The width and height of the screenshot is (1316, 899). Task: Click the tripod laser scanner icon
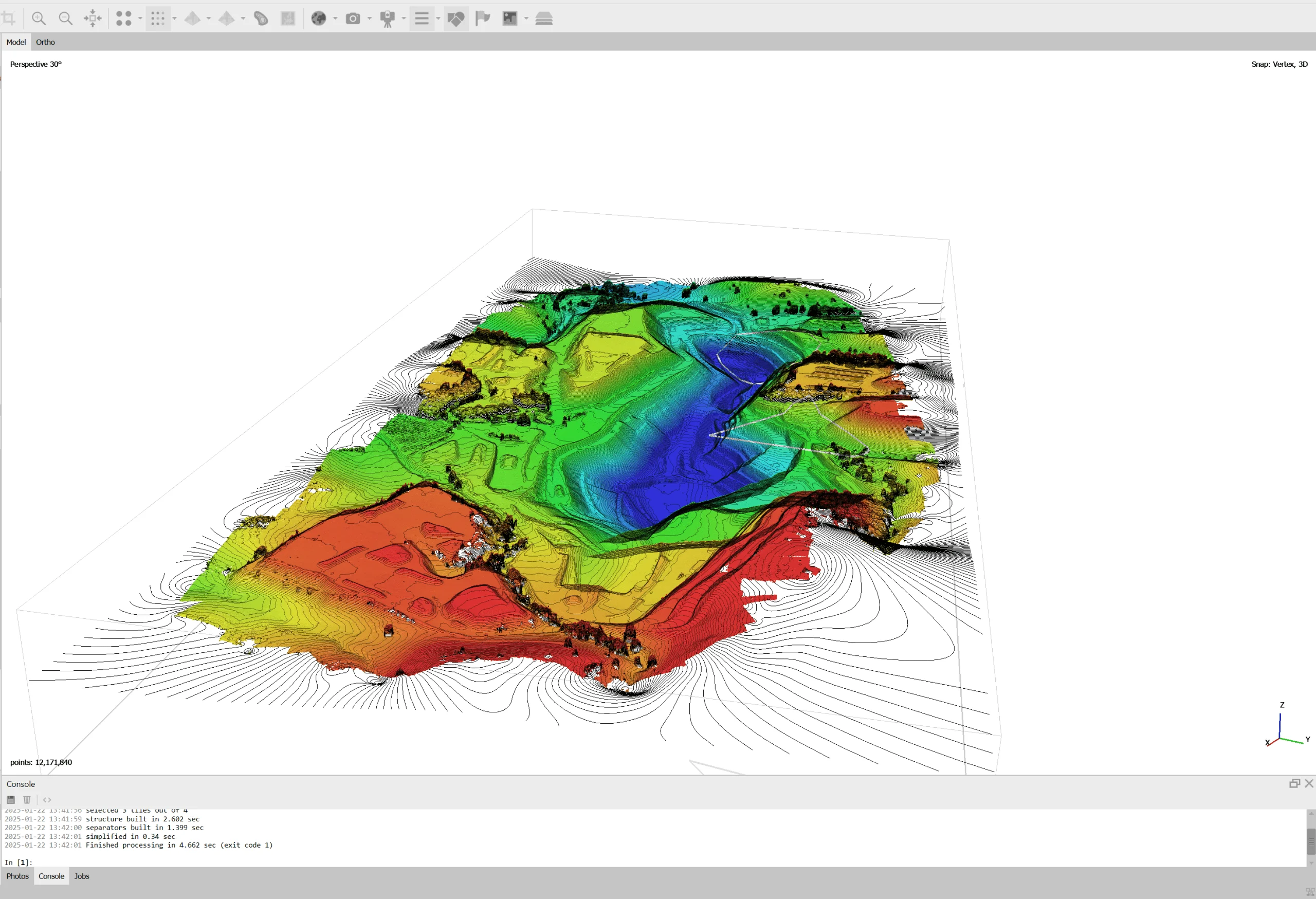pos(387,18)
